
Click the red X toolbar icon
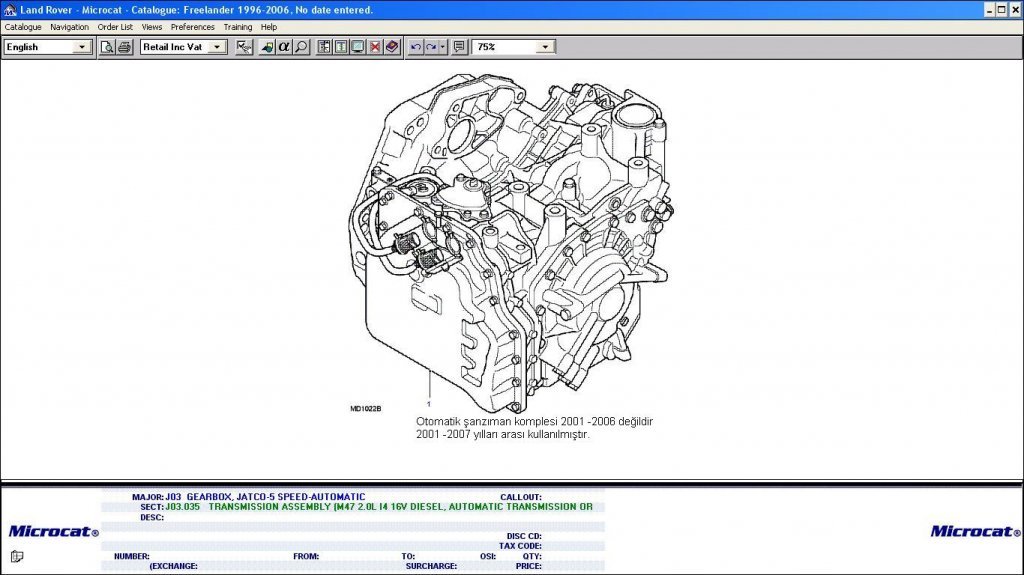click(375, 47)
